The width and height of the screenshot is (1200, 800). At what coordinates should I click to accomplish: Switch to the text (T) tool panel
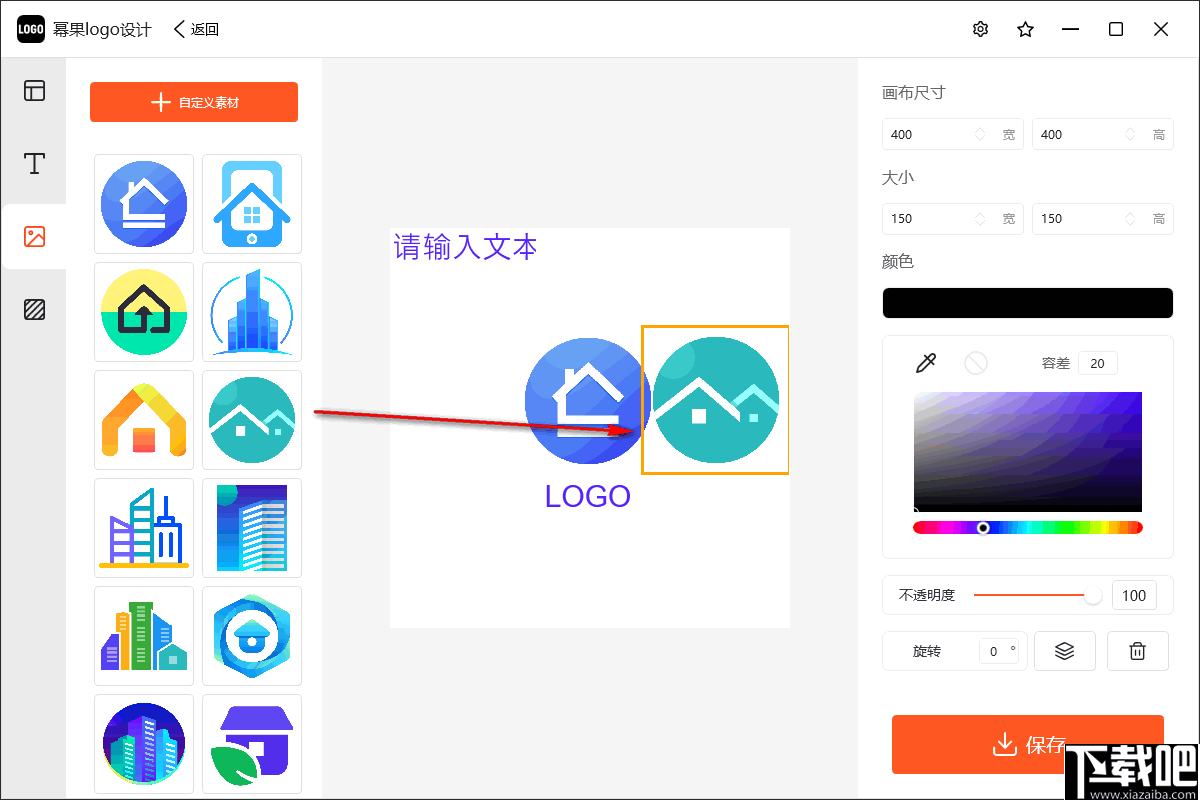[34, 163]
